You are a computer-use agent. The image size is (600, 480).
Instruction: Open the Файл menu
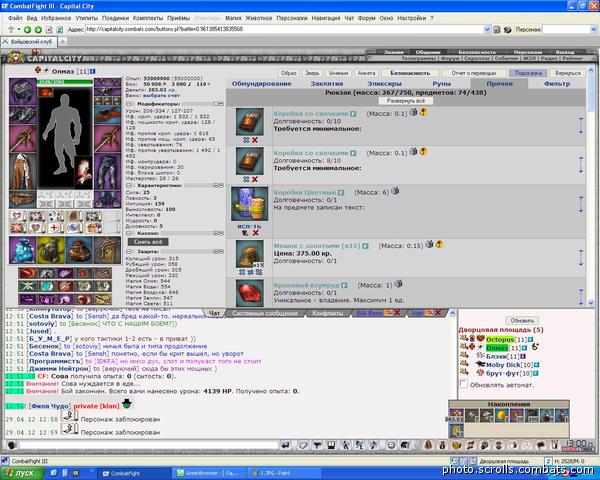pyautogui.click(x=15, y=18)
